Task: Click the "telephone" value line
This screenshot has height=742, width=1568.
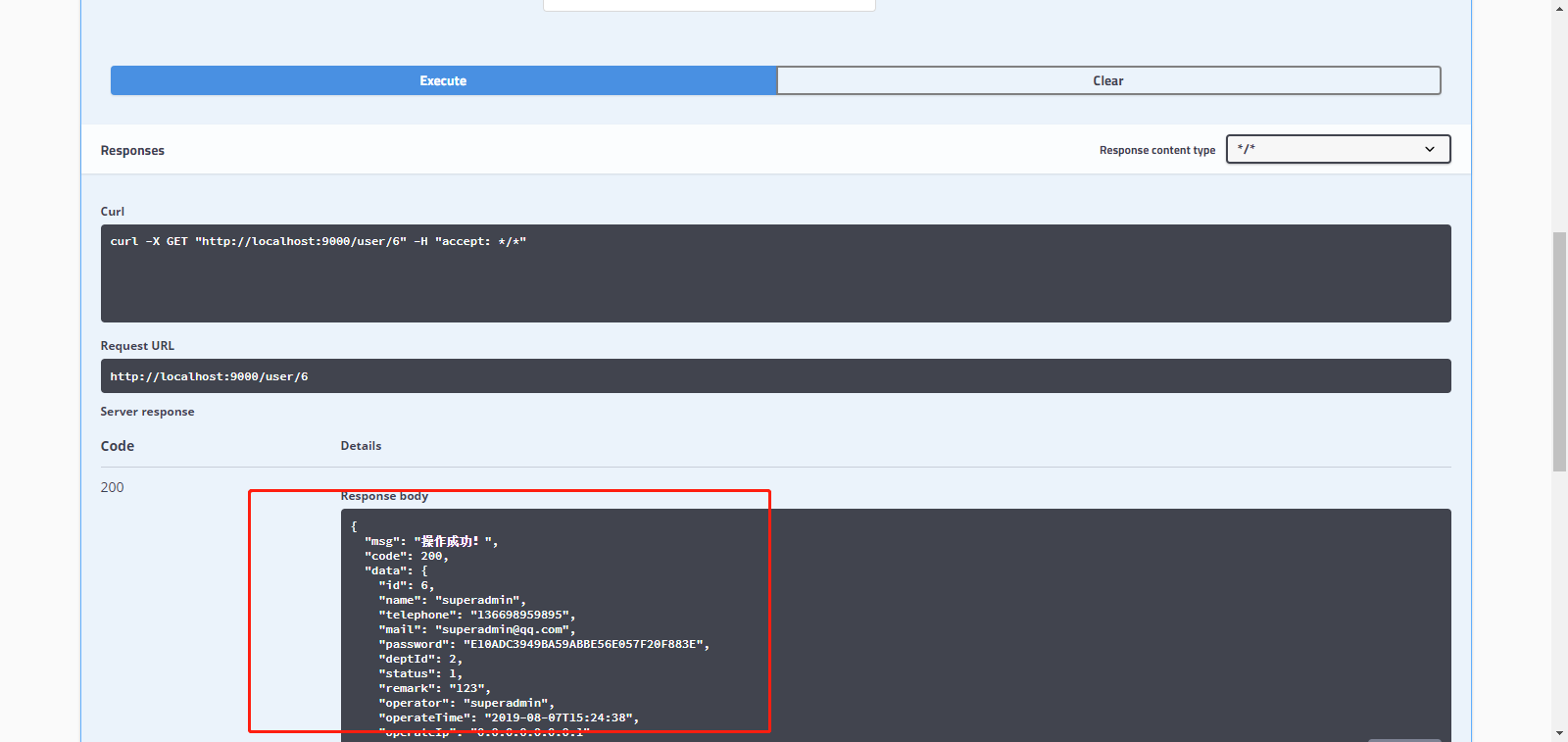Action: (477, 615)
